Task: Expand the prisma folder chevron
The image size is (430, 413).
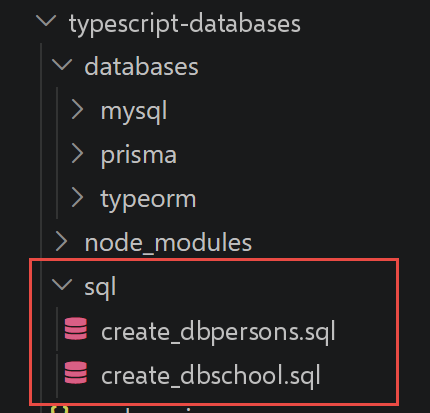Action: [x=77, y=154]
